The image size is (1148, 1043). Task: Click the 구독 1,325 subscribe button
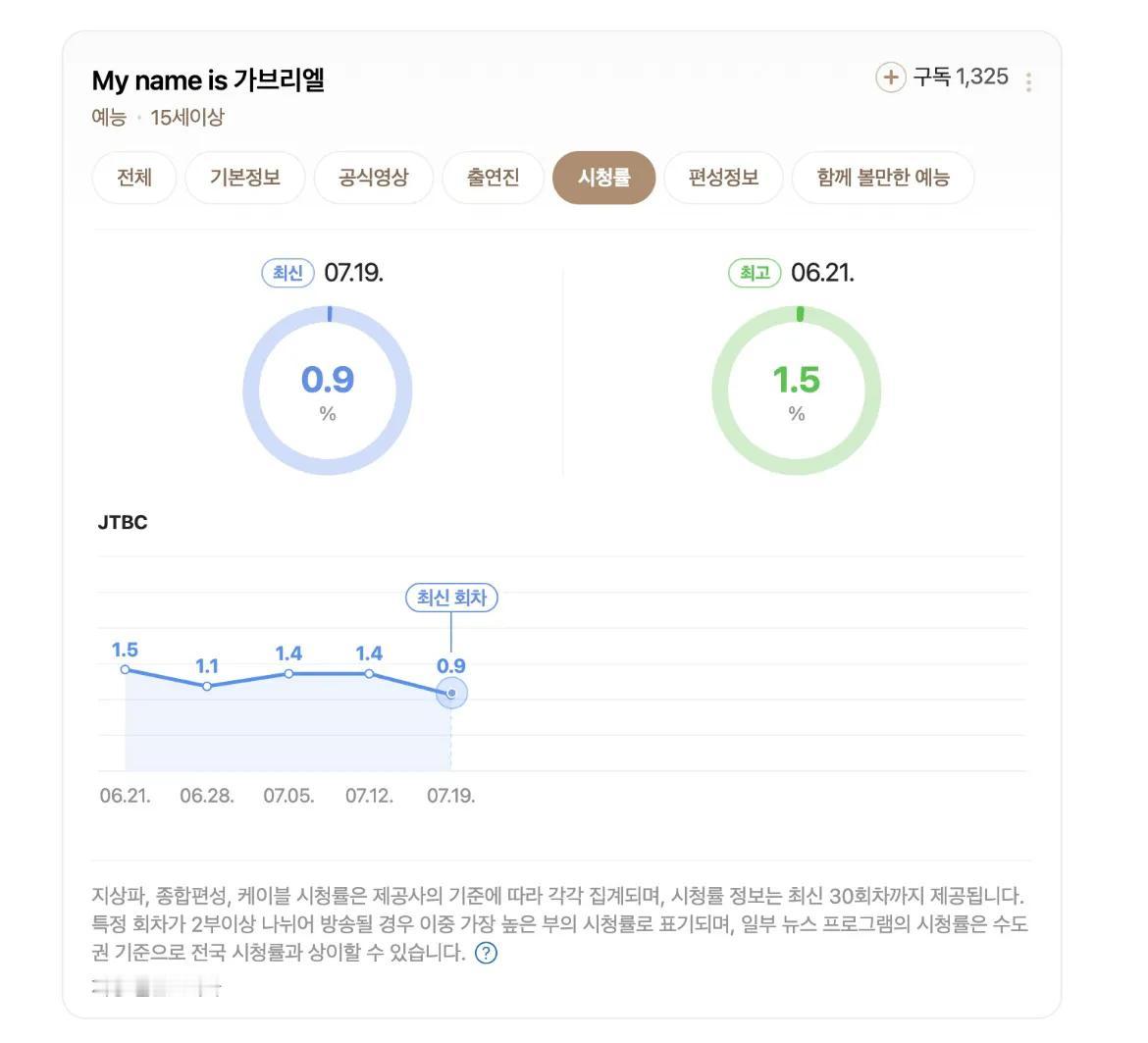coord(942,77)
